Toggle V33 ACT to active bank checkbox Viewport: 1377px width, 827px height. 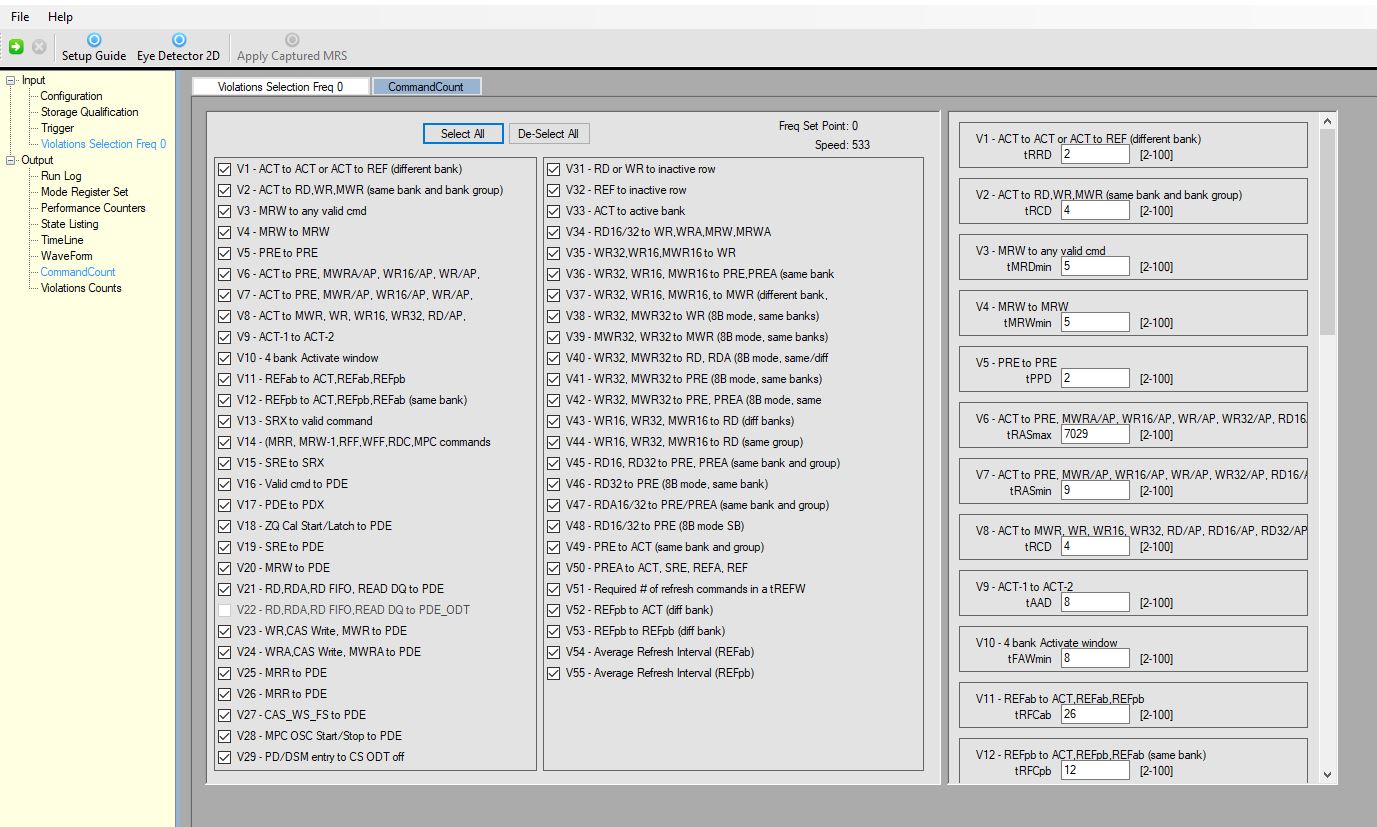pos(553,211)
